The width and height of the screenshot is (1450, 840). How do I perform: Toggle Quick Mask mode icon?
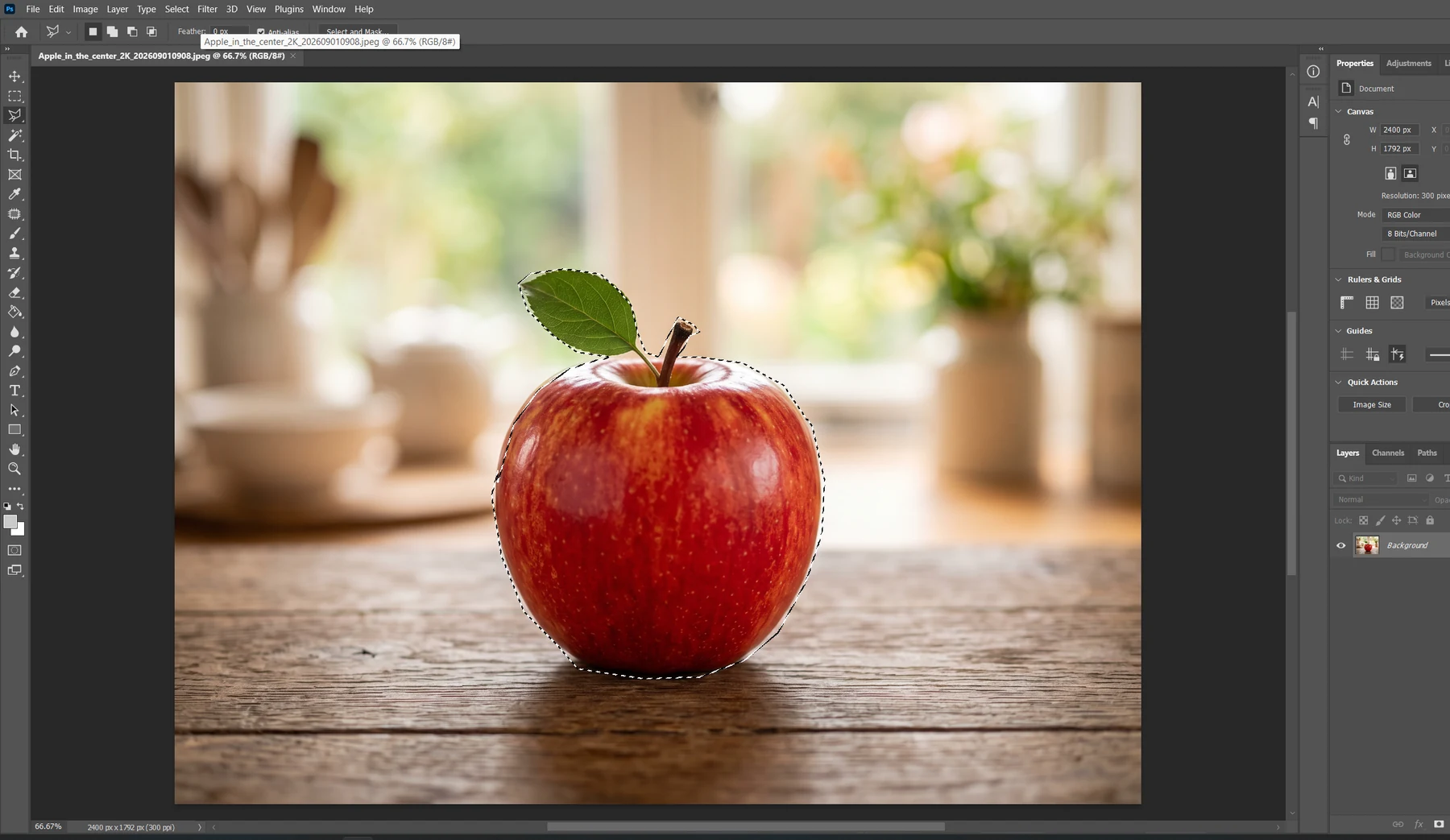[14, 550]
